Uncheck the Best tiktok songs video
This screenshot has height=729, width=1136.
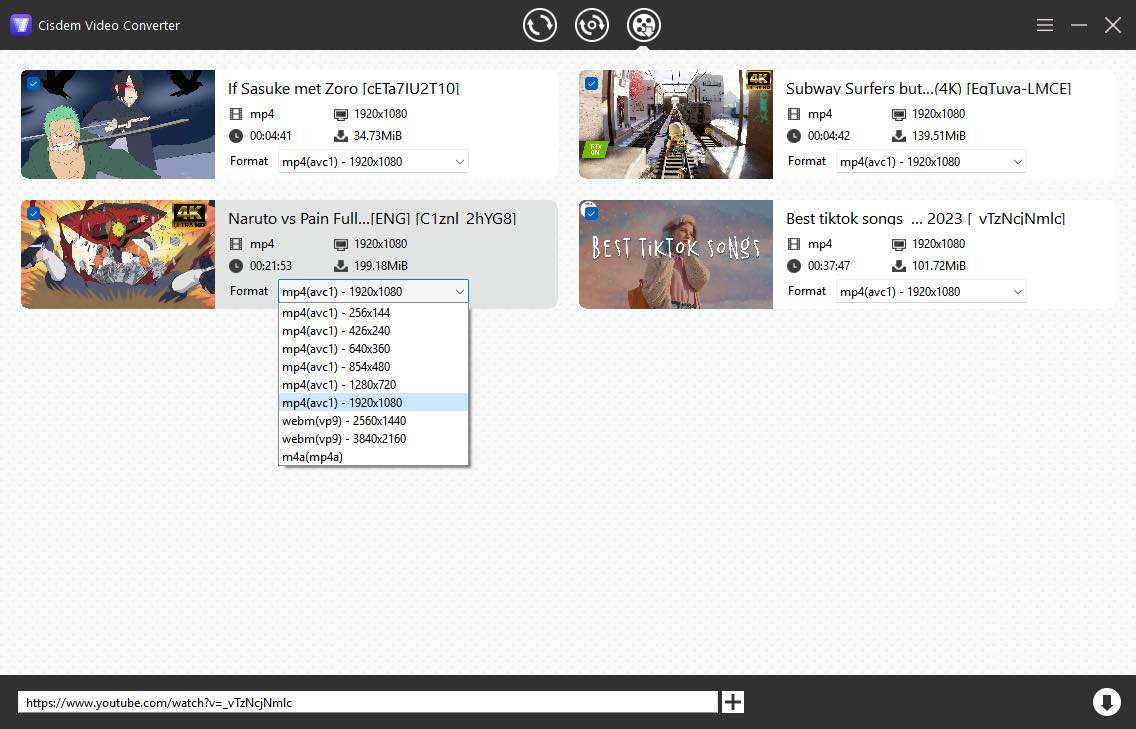point(591,213)
